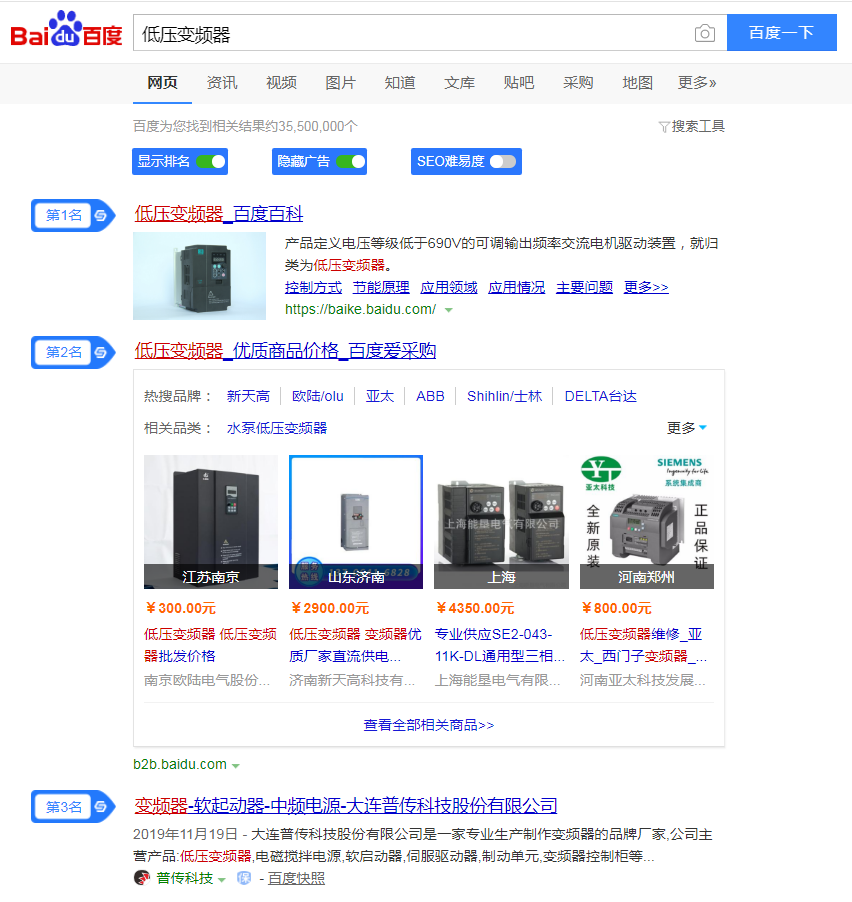The image size is (852, 902).
Task: Click the 保 shield badge icon
Action: [x=244, y=878]
